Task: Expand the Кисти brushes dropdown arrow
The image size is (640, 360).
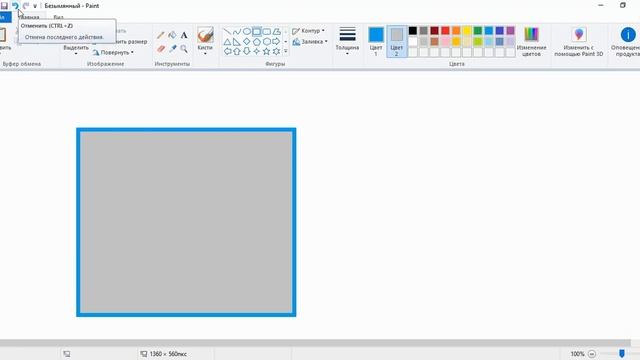Action: pos(205,54)
